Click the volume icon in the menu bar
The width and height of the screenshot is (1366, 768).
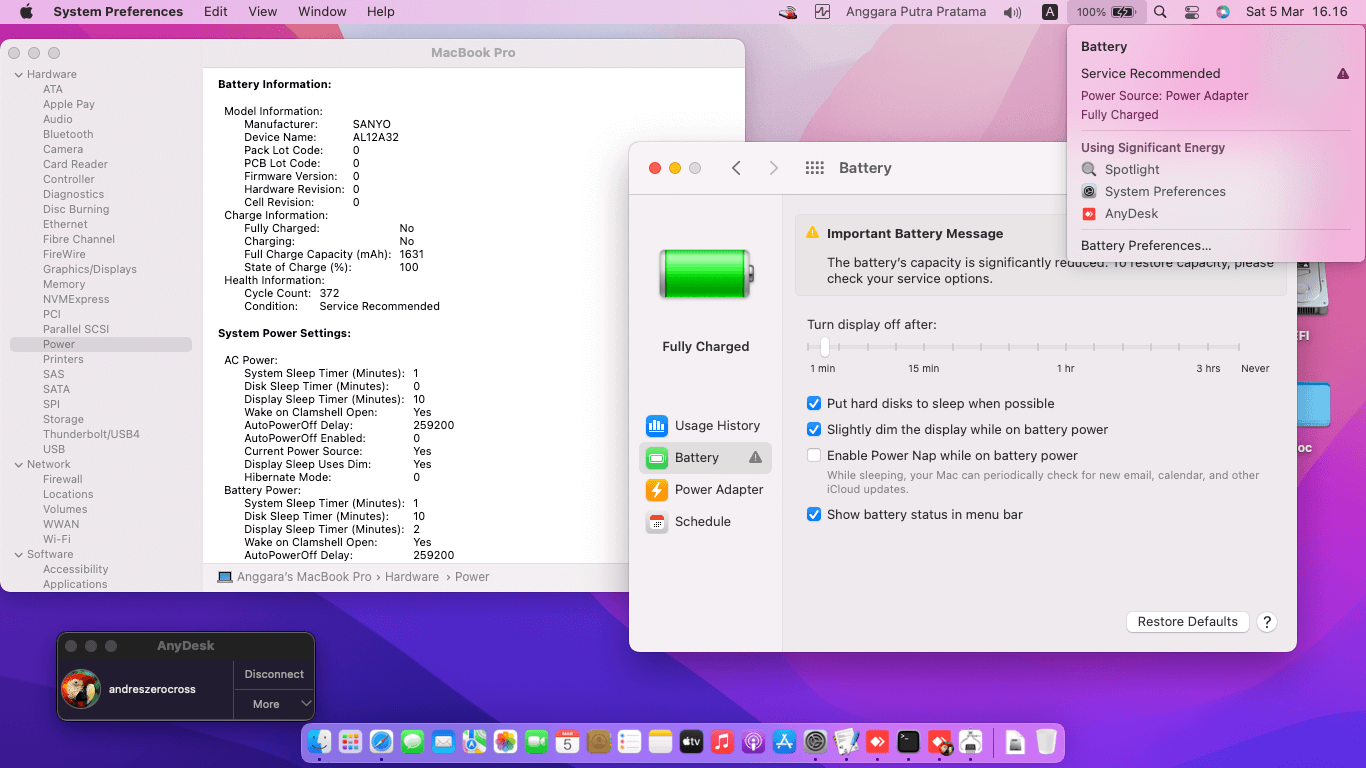(1013, 12)
